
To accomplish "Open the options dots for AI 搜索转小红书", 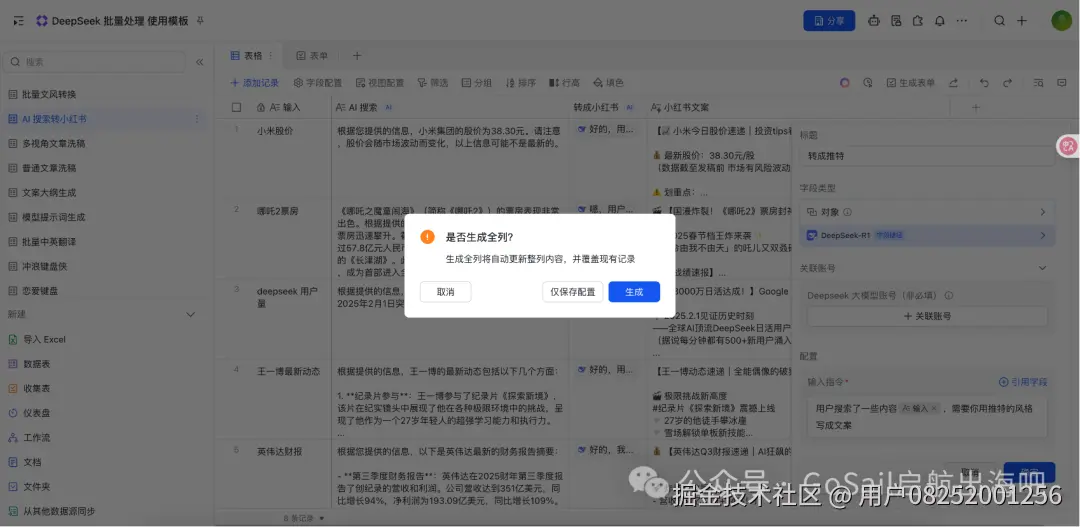I will (197, 118).
